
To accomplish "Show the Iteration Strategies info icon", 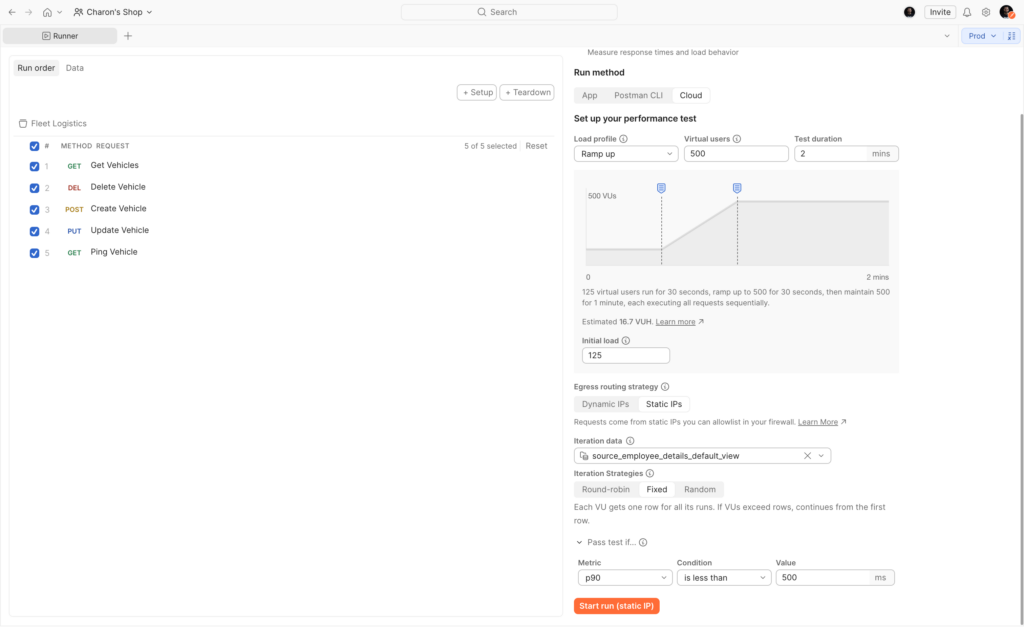I will 650,474.
